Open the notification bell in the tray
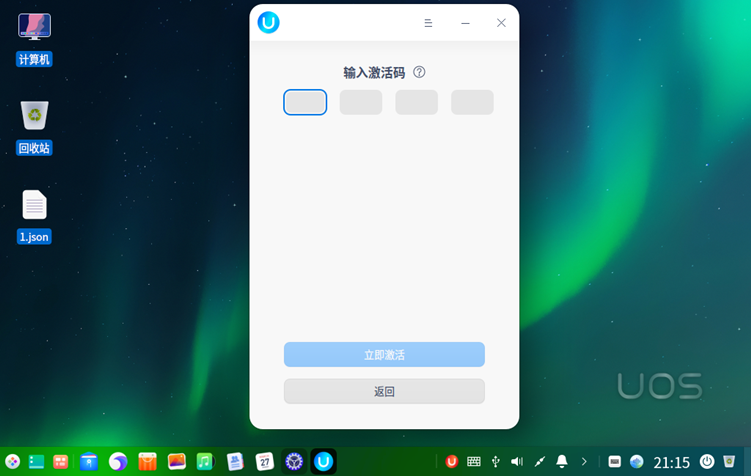The width and height of the screenshot is (751, 476). pos(561,461)
